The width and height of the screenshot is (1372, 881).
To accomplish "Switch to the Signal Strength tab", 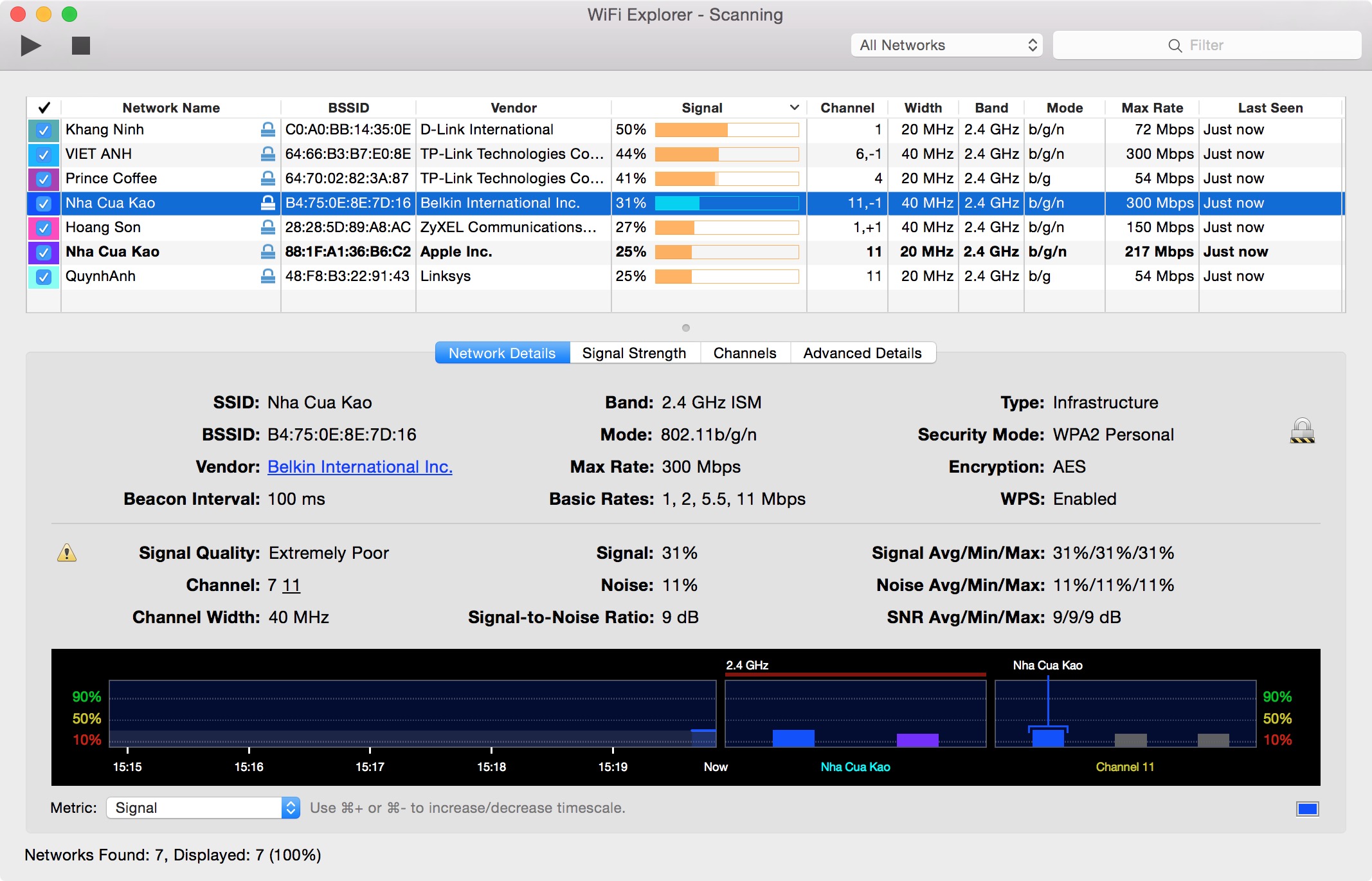I will click(634, 353).
